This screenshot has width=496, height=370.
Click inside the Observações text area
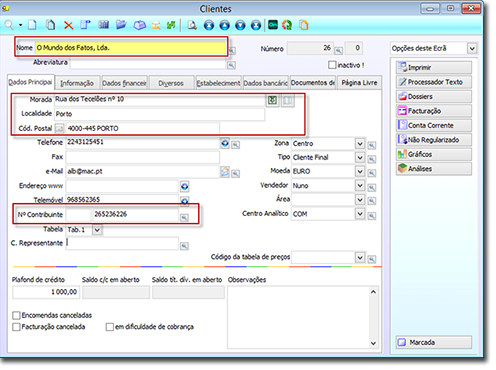[298, 317]
